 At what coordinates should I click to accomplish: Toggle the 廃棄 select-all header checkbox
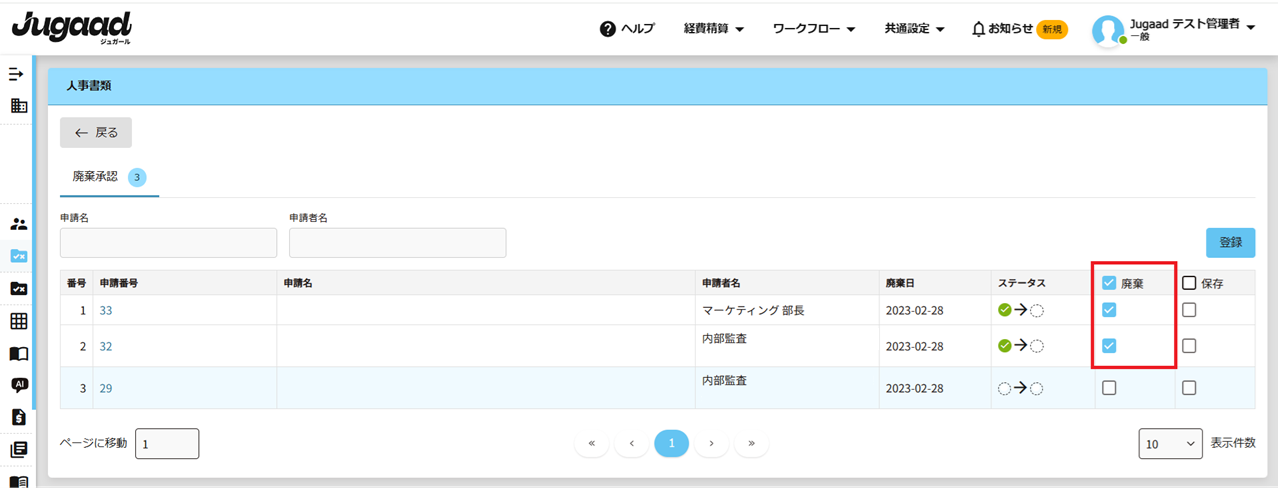click(1109, 283)
